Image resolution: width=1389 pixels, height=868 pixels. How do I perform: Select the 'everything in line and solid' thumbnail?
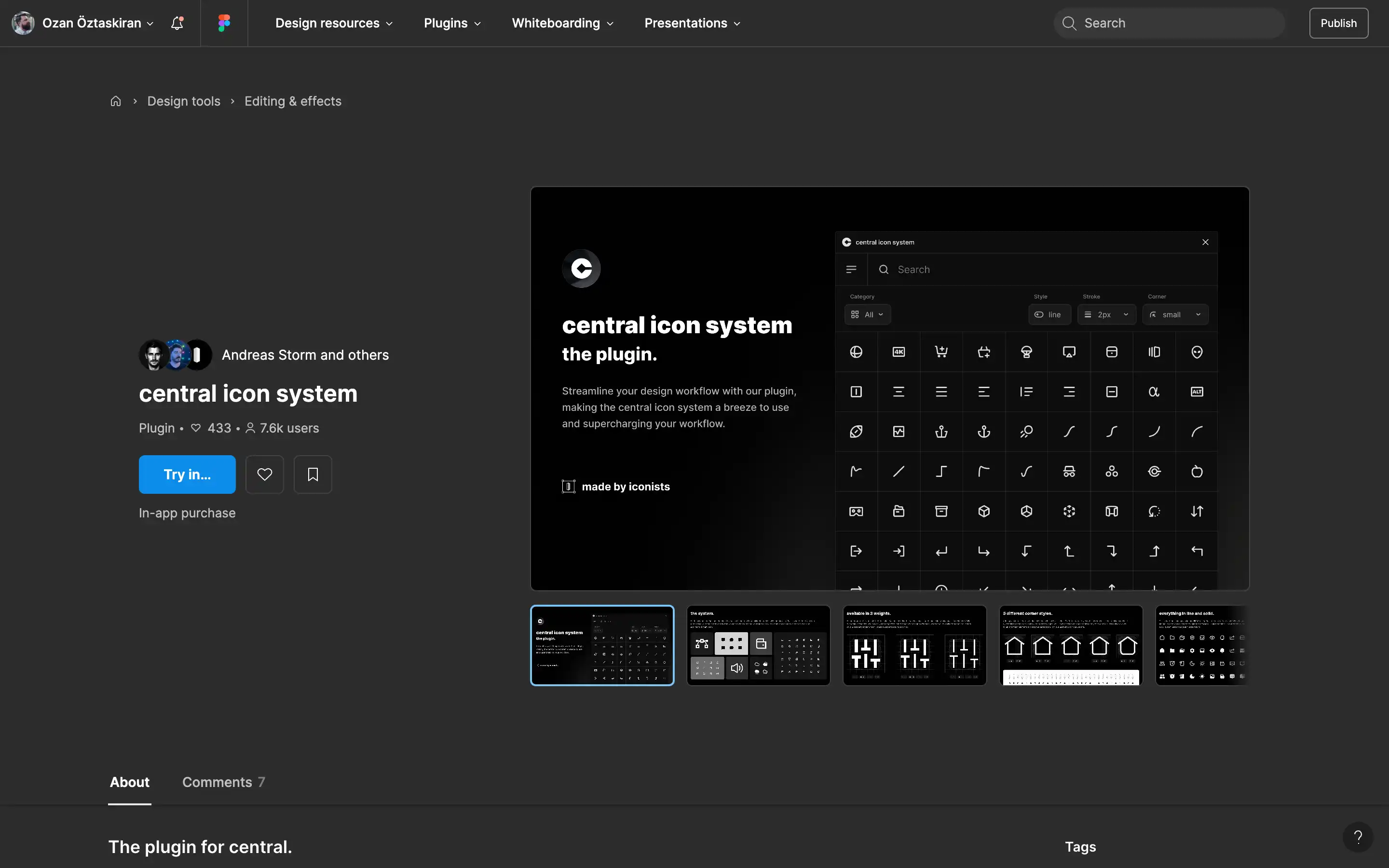[1202, 645]
